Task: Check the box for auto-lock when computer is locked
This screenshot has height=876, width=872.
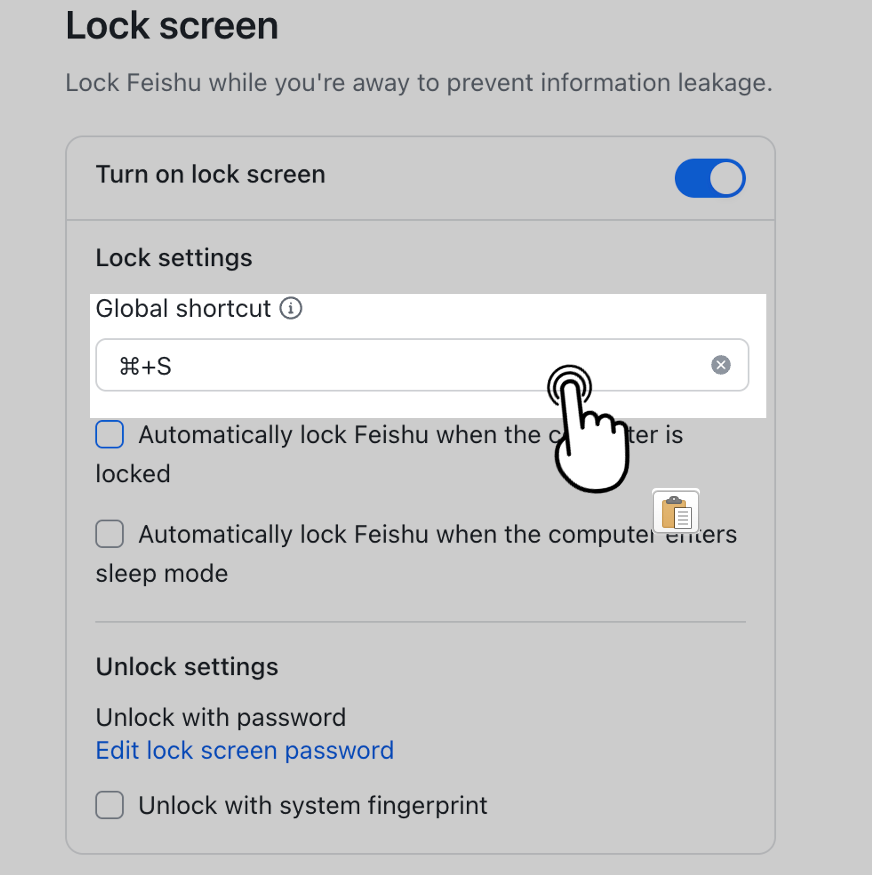Action: [x=110, y=435]
